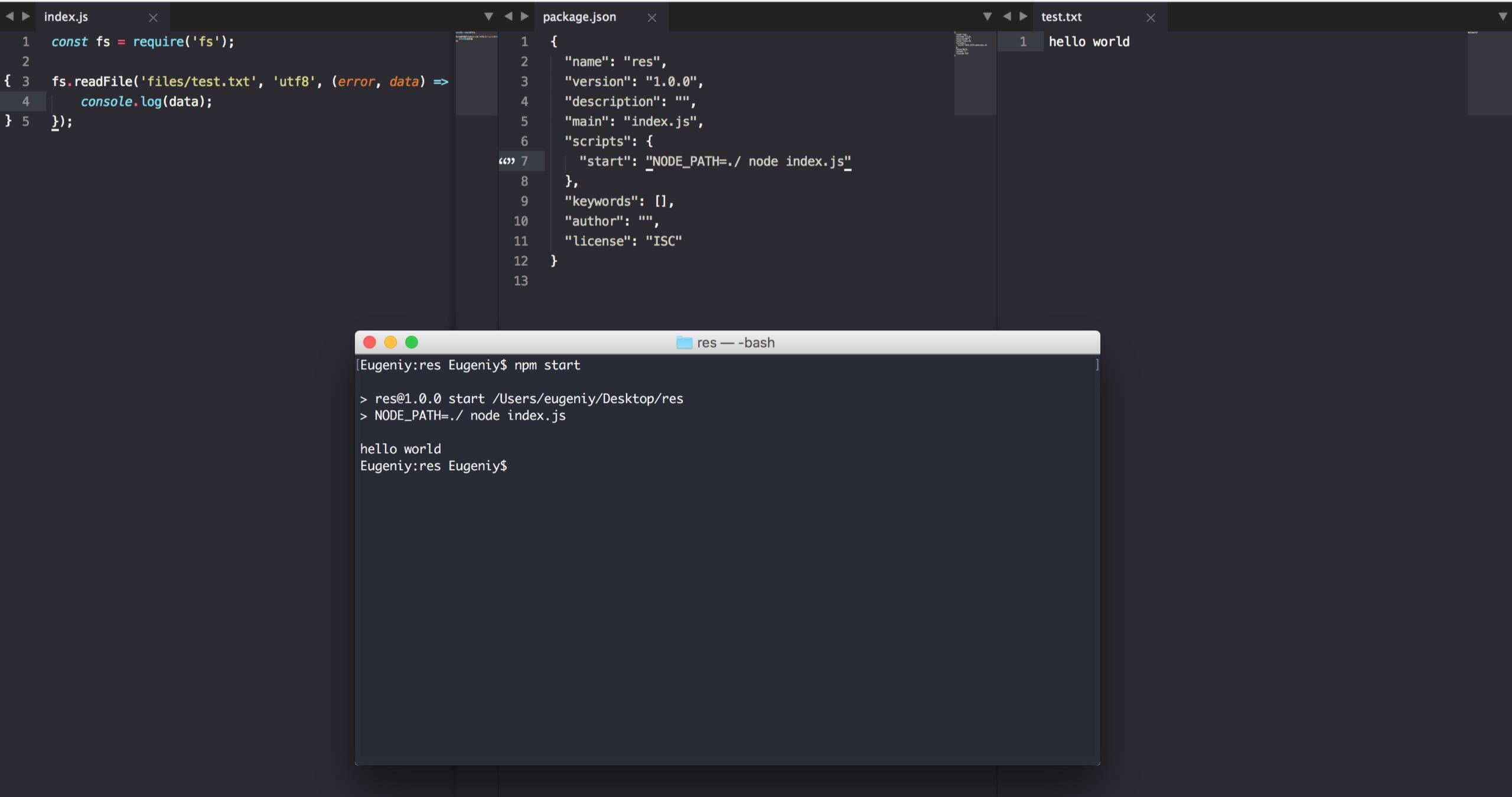The image size is (1512, 797).
Task: Click folder icon in terminal title bar
Action: (x=684, y=343)
